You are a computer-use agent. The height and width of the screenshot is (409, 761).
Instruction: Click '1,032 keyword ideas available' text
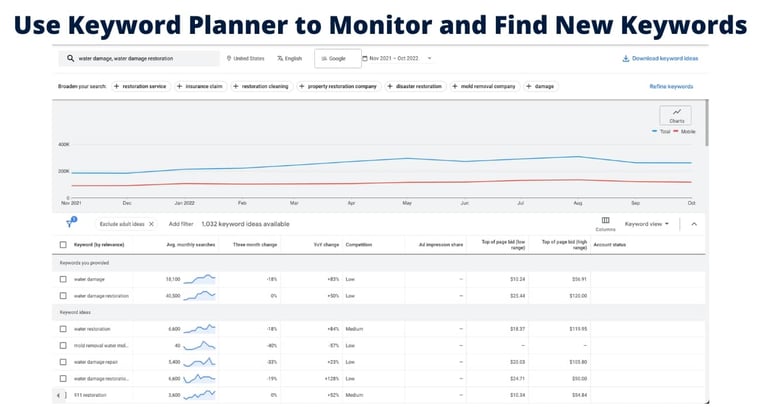click(245, 224)
